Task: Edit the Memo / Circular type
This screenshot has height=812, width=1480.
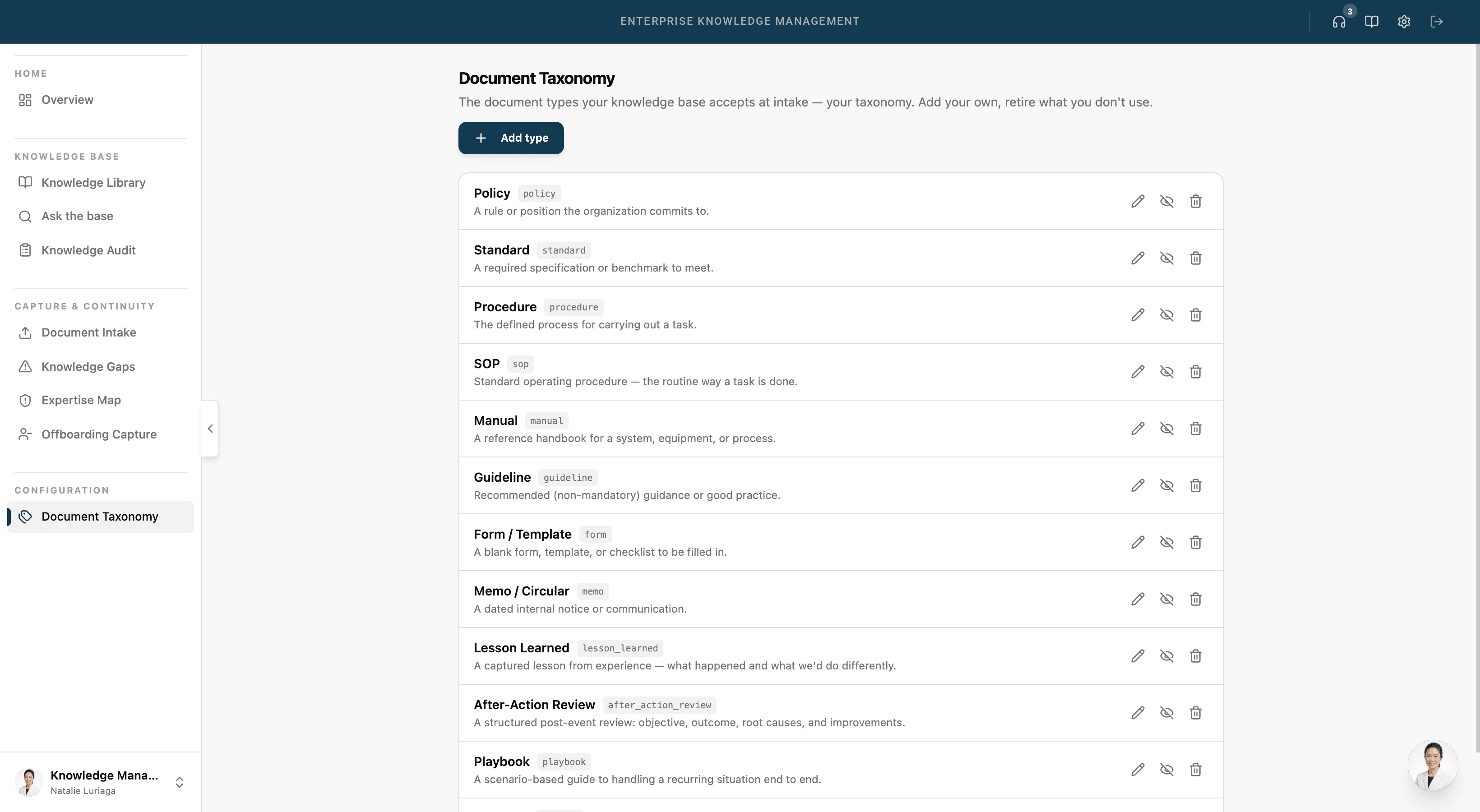Action: point(1138,599)
